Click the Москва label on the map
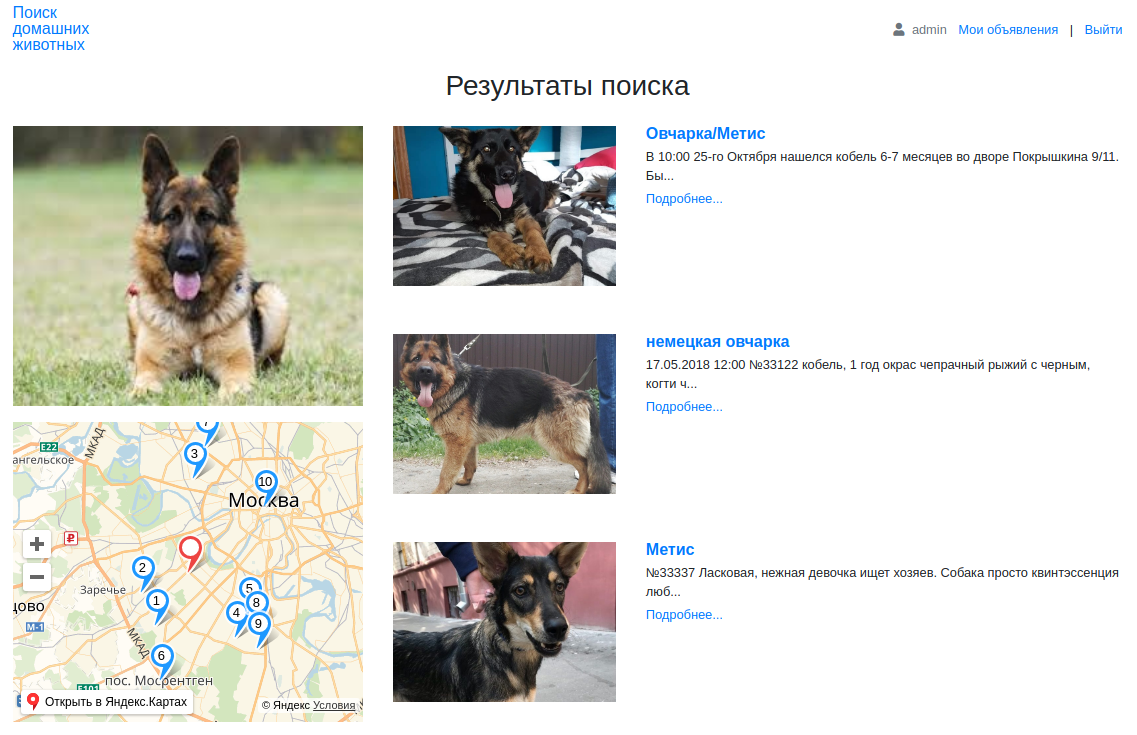This screenshot has height=735, width=1137. pyautogui.click(x=263, y=500)
